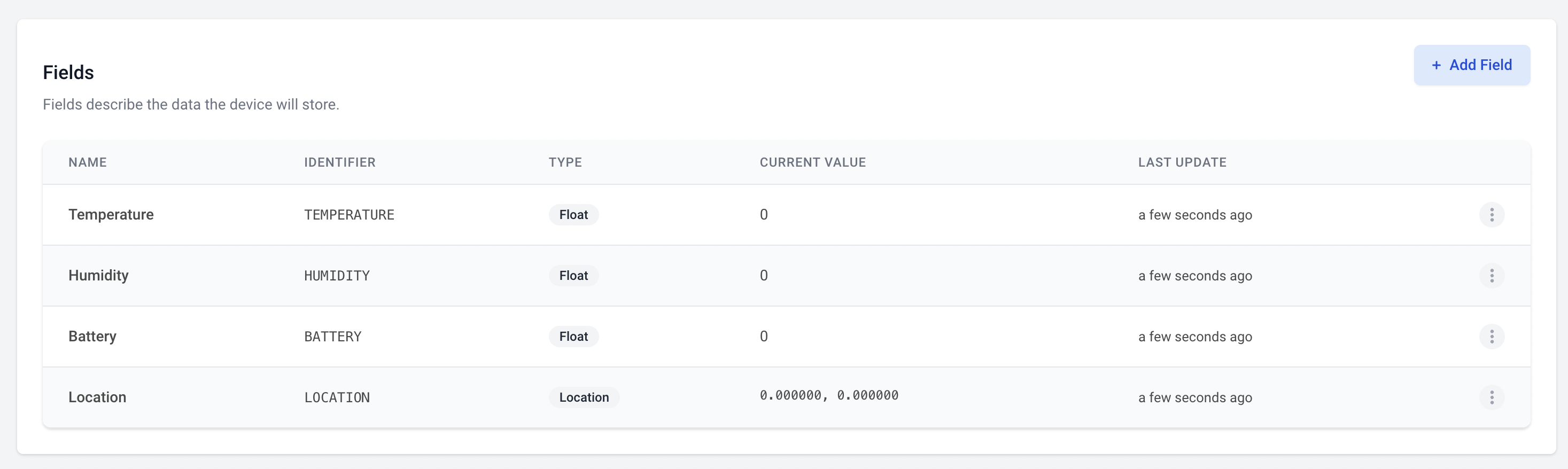Screen dimensions: 1568x469
Task: Select the Humidity field name
Action: pyautogui.click(x=98, y=276)
